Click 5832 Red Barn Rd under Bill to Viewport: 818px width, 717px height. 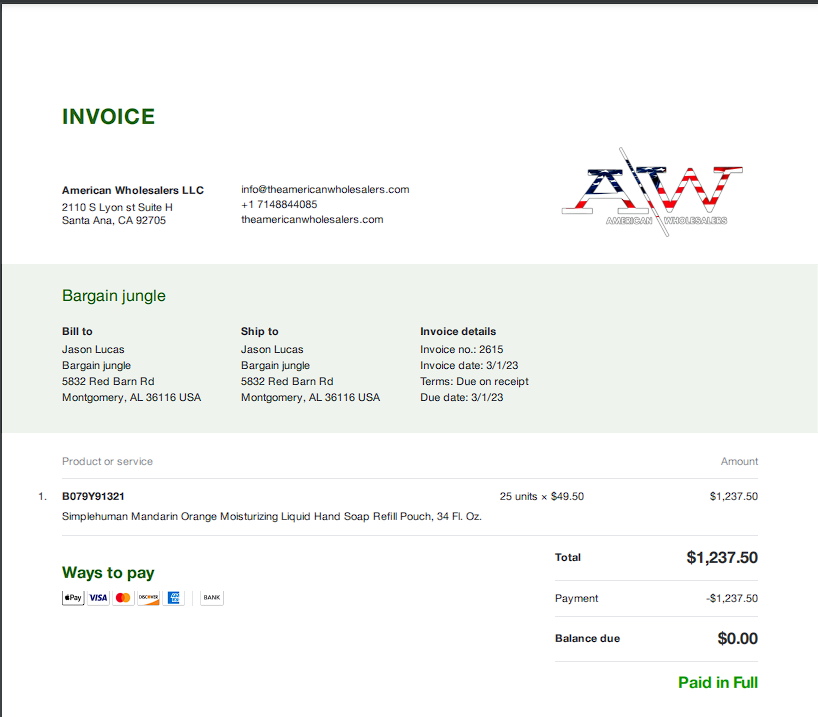coord(108,381)
